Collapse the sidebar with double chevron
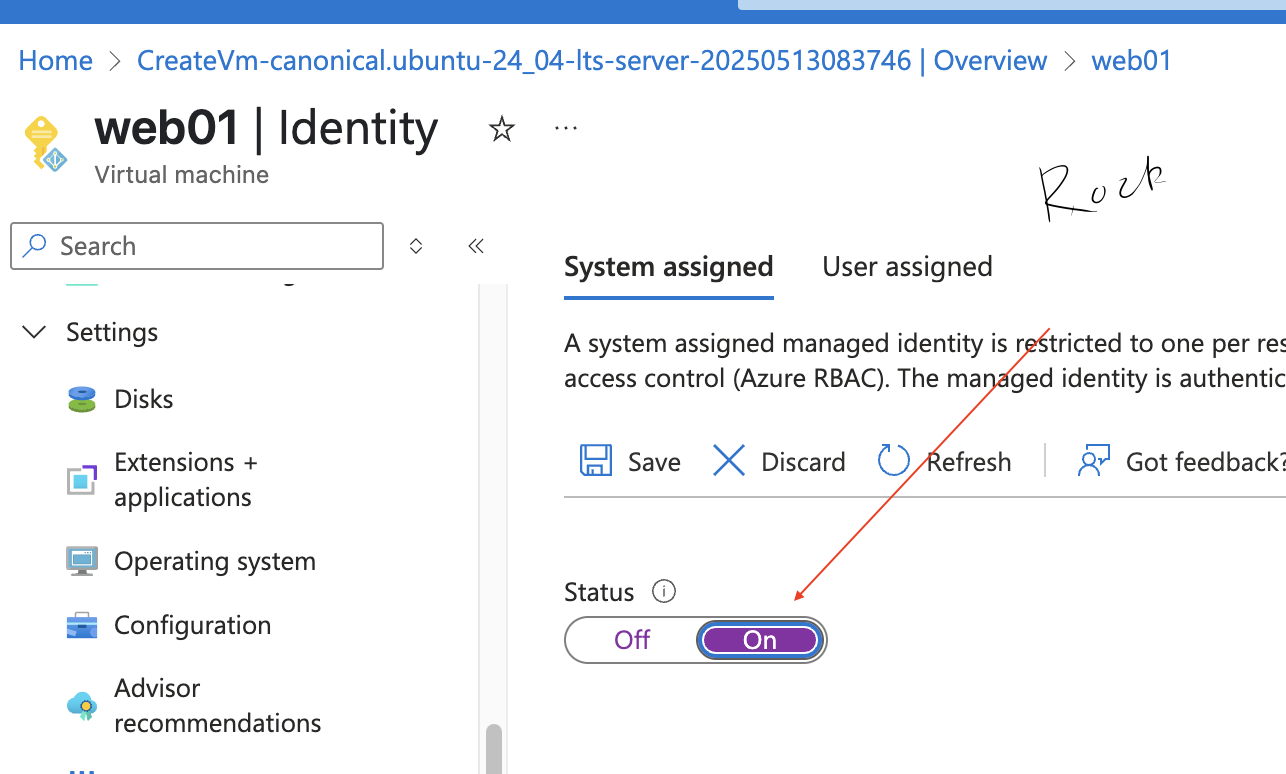The image size is (1286, 774). click(476, 246)
